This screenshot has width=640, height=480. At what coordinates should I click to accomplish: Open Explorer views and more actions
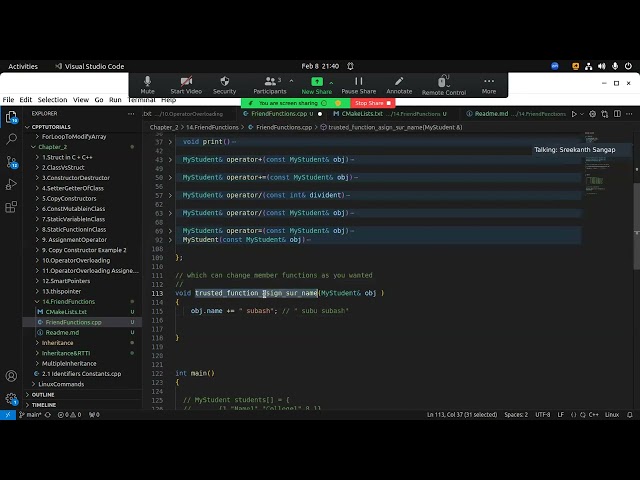point(131,113)
